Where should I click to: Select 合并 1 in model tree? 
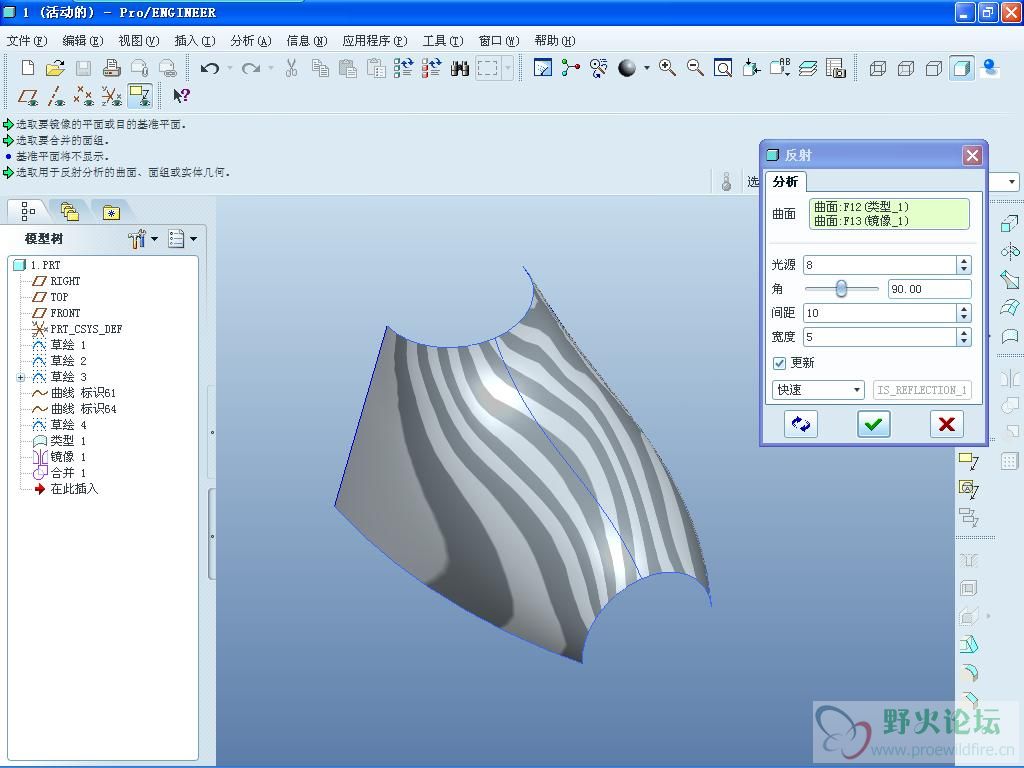coord(68,473)
